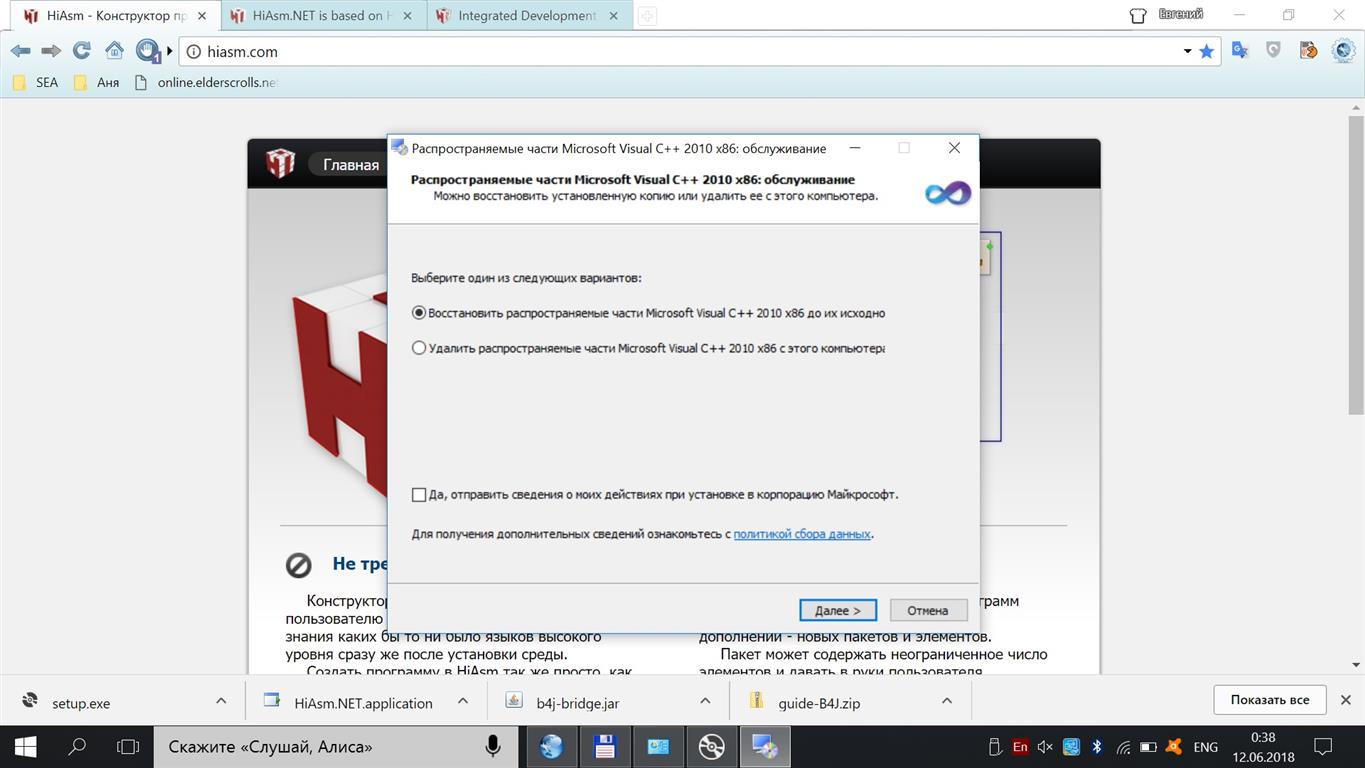Open the options arrow for setup.exe download
Image resolution: width=1365 pixels, height=768 pixels.
point(221,701)
